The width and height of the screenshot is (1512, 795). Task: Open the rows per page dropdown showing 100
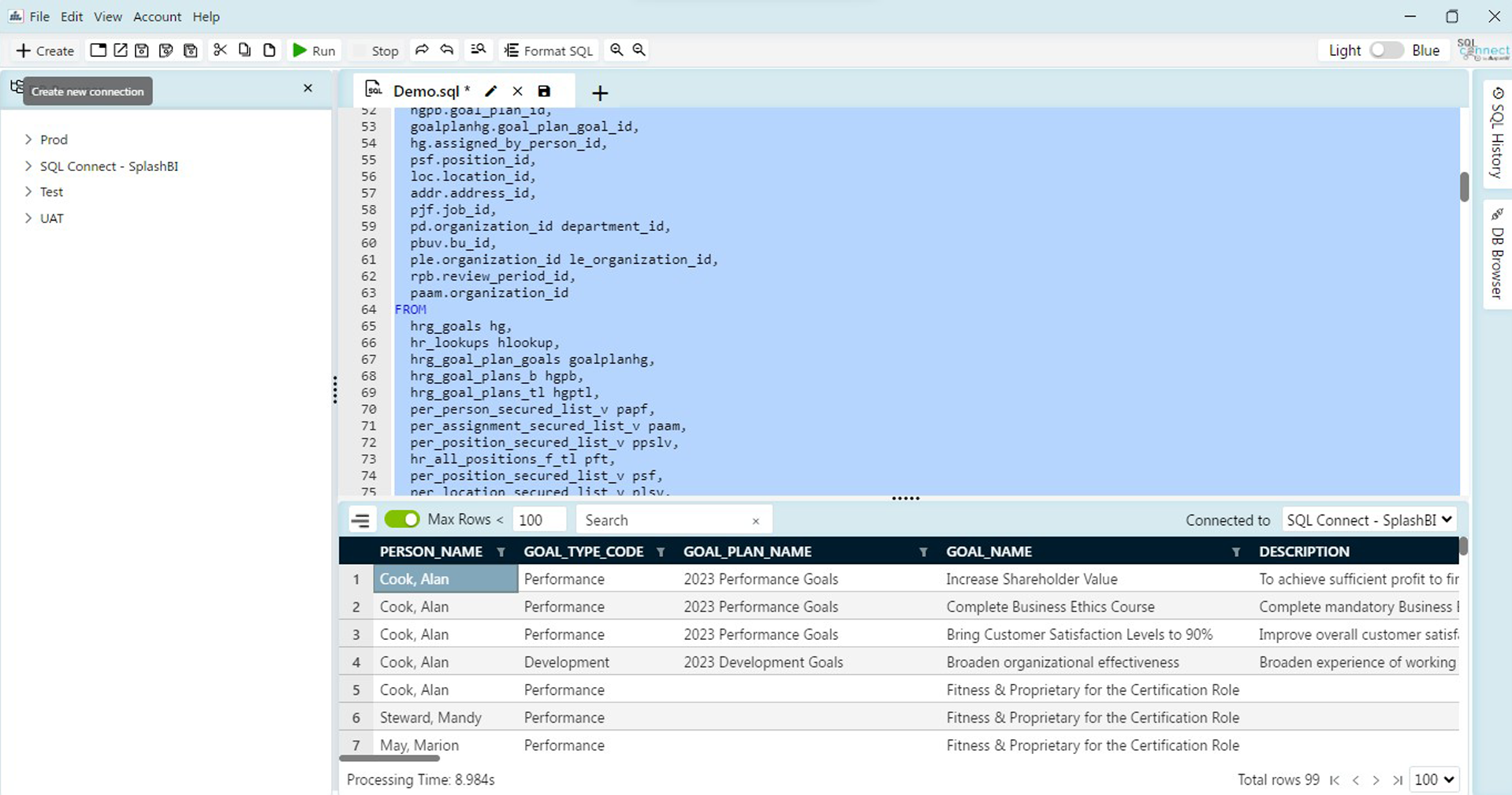(1434, 779)
